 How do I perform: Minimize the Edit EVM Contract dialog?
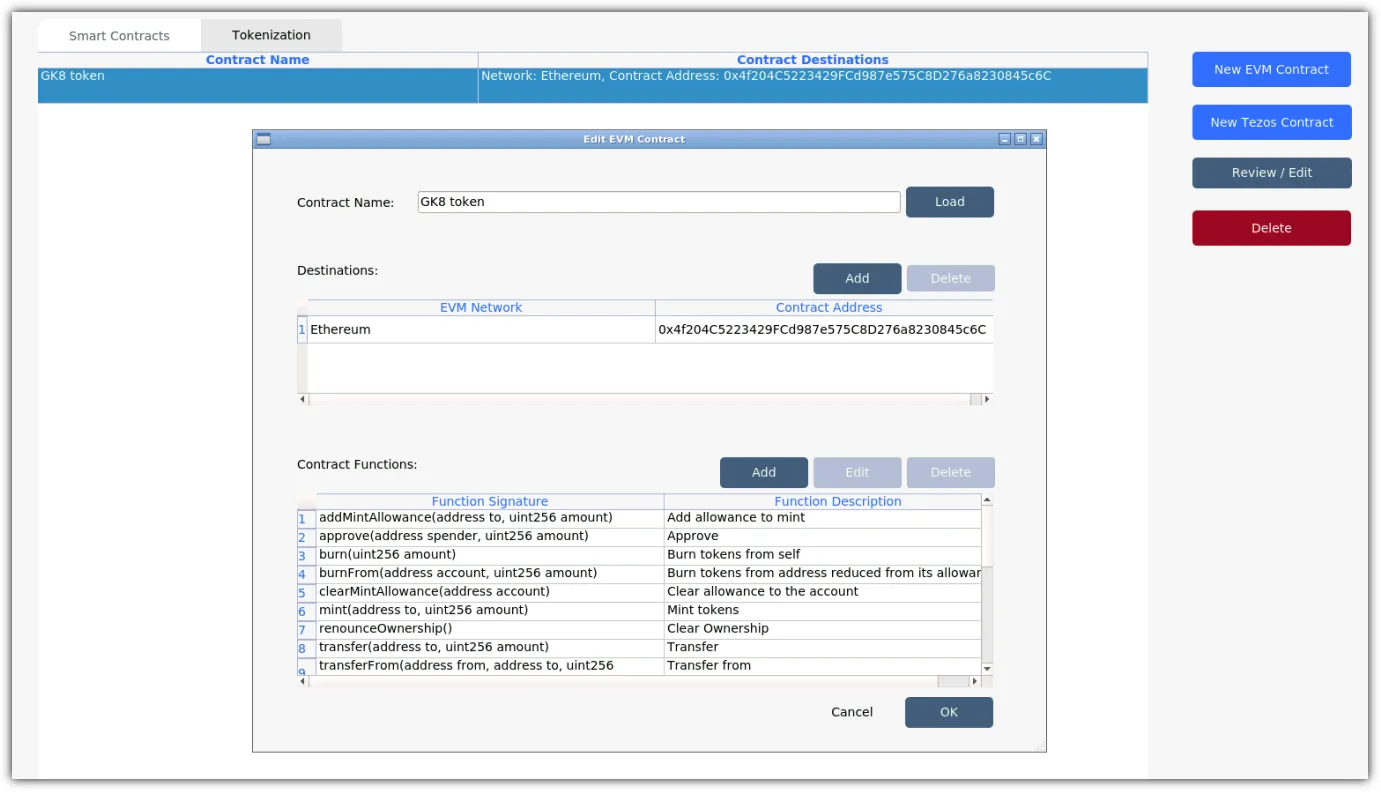point(1005,139)
